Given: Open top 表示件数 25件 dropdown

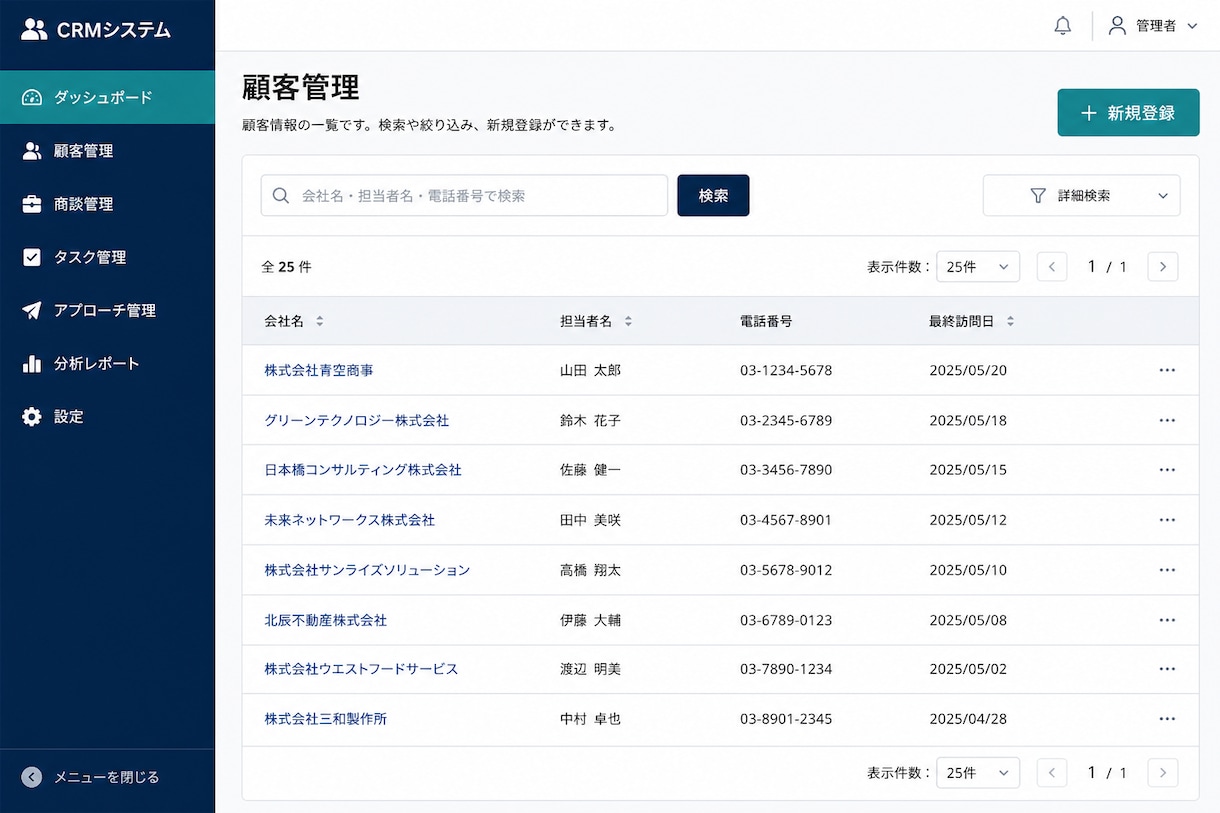Looking at the screenshot, I should pyautogui.click(x=978, y=266).
